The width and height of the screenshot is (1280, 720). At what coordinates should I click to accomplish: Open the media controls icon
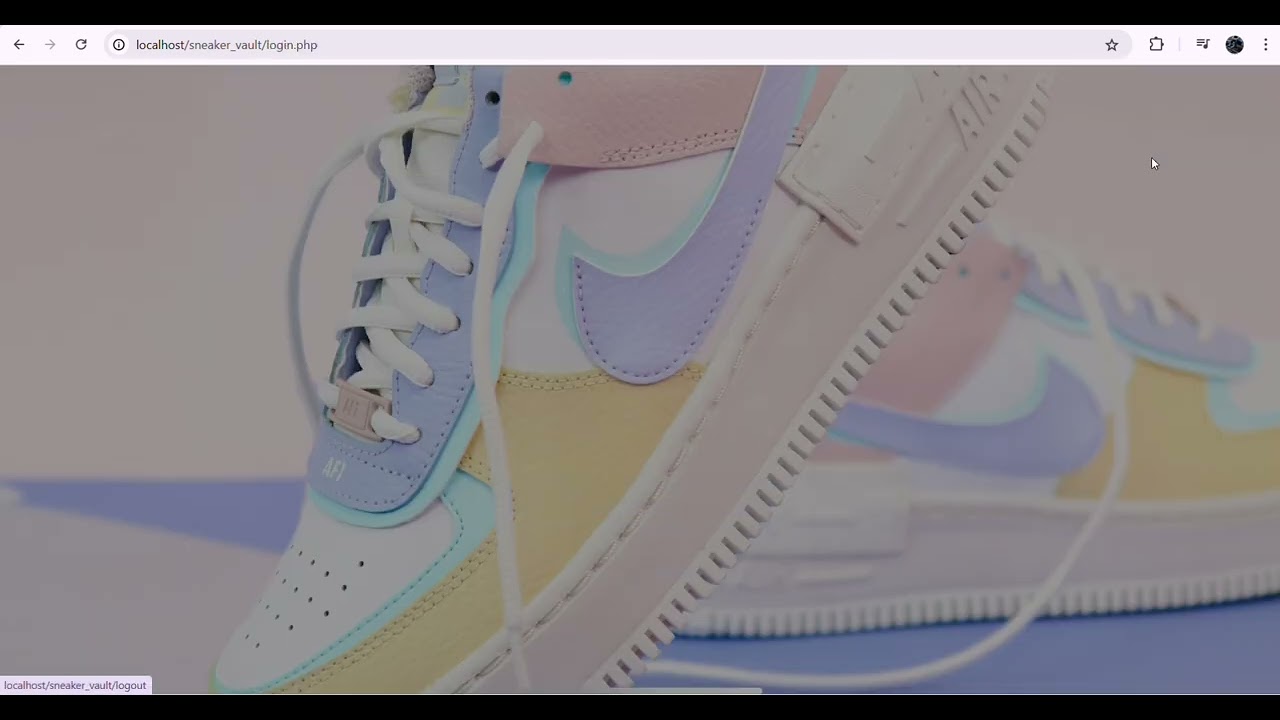(1203, 45)
